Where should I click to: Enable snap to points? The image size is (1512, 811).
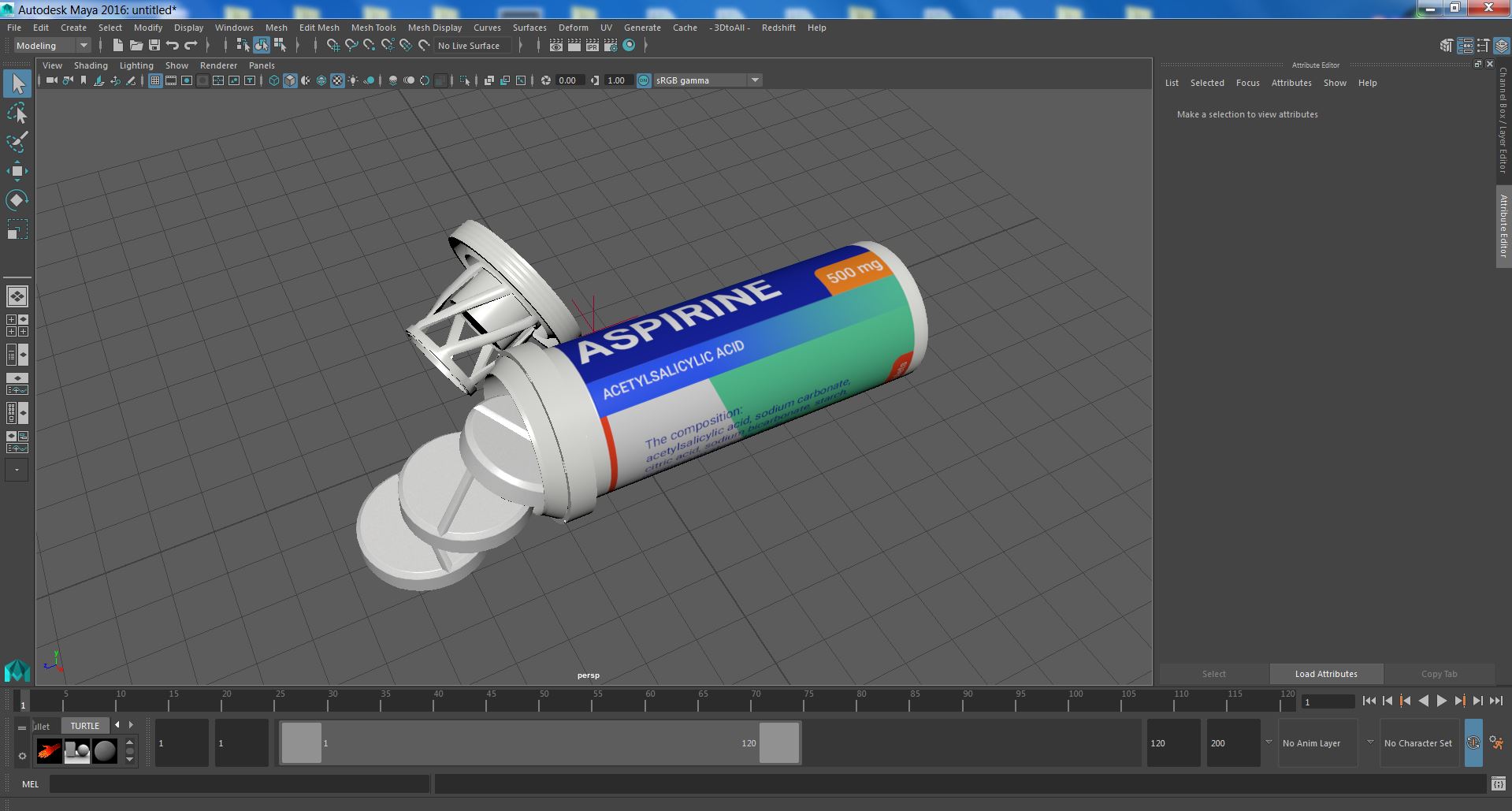370,46
